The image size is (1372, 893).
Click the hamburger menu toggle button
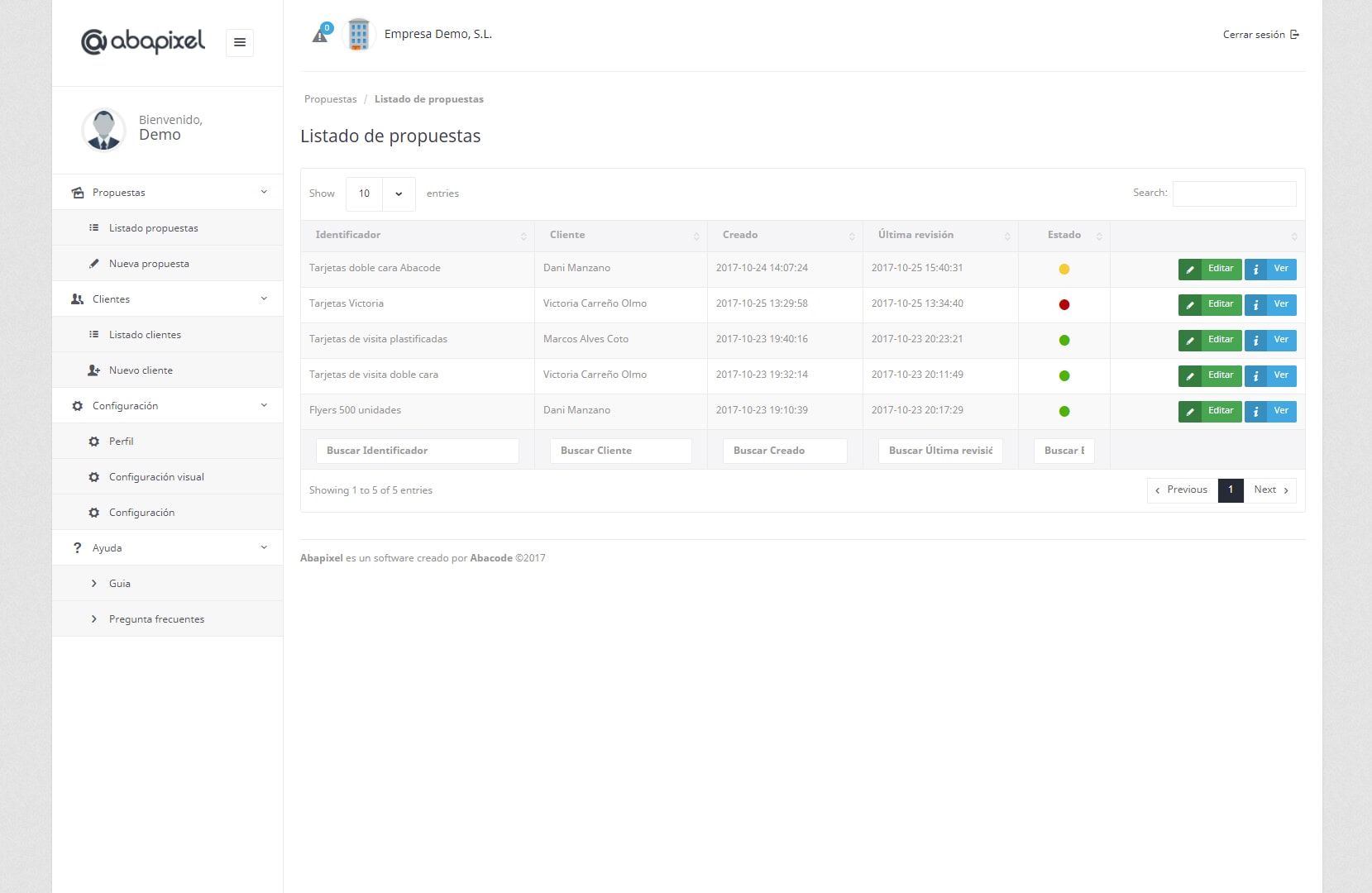240,42
